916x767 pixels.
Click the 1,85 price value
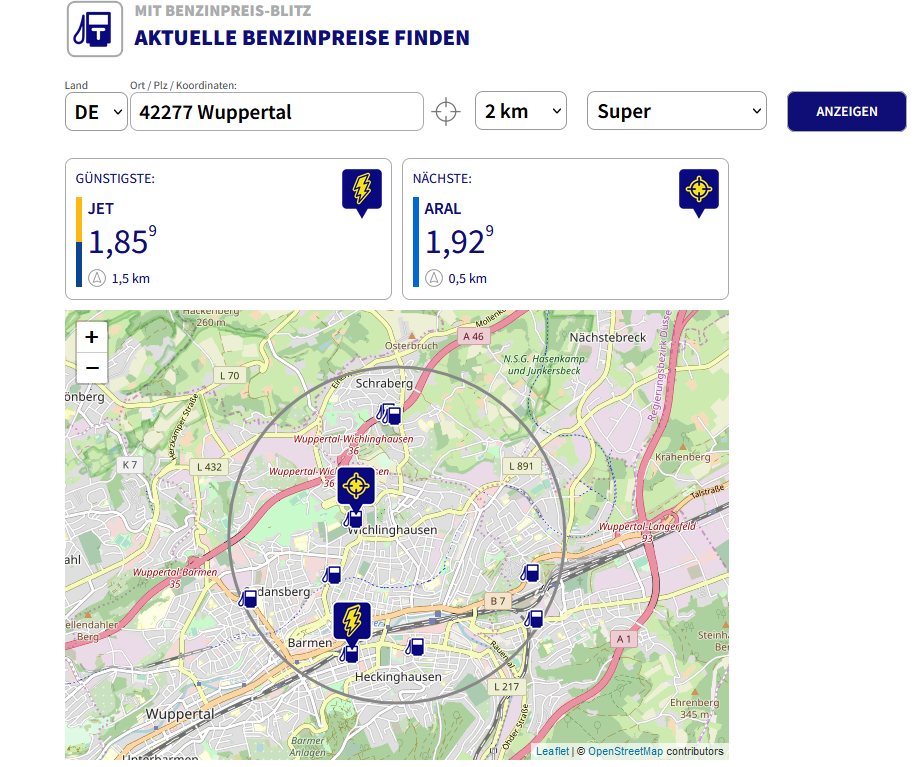[x=122, y=241]
